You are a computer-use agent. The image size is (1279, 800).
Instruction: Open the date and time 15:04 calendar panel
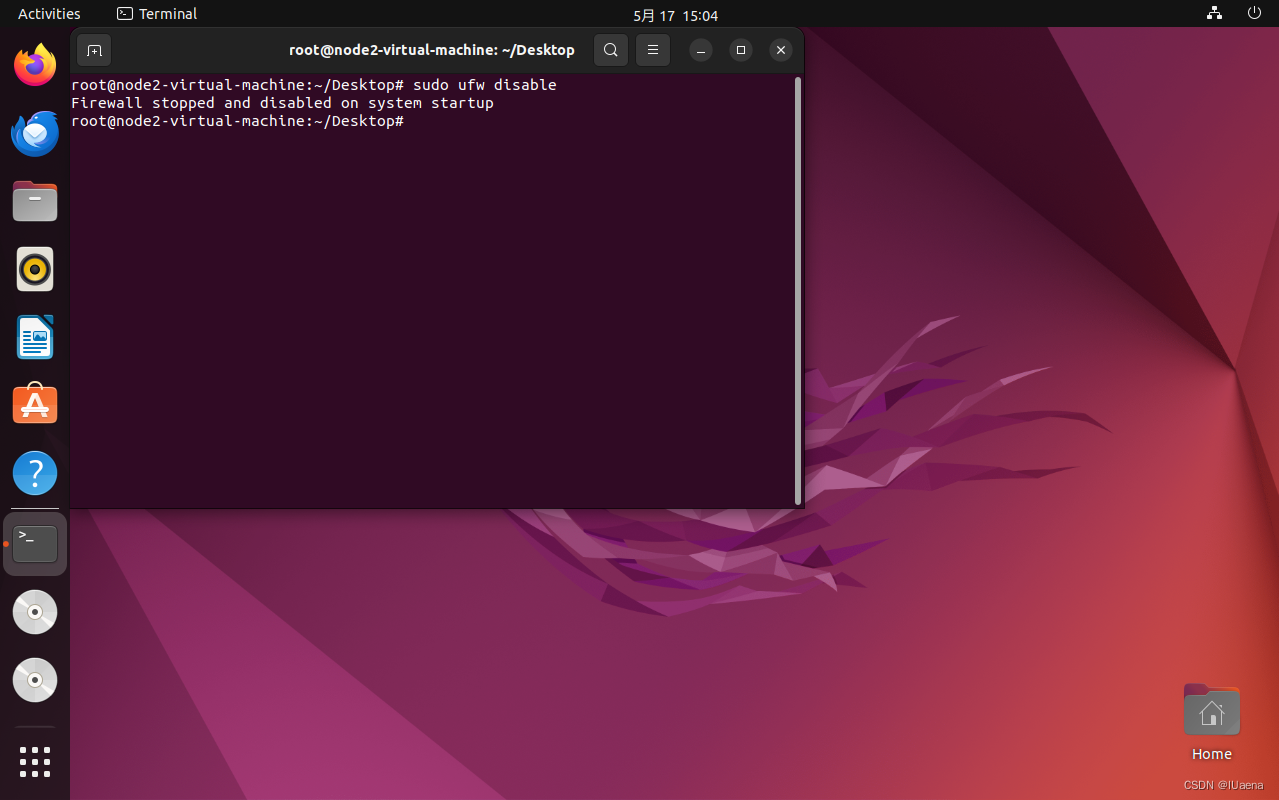coord(675,15)
